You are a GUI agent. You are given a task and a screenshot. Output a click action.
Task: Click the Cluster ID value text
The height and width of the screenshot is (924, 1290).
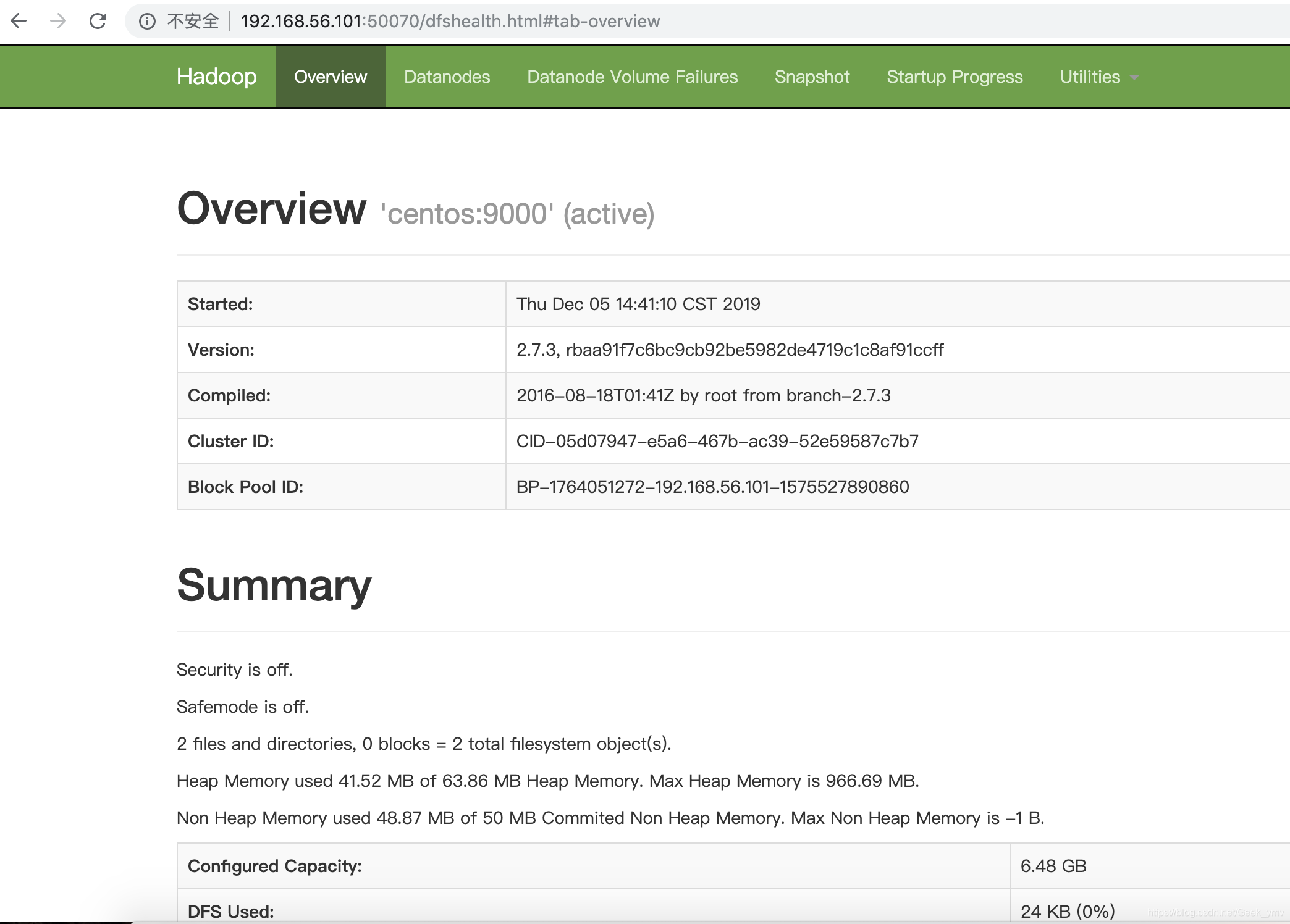[x=717, y=441]
